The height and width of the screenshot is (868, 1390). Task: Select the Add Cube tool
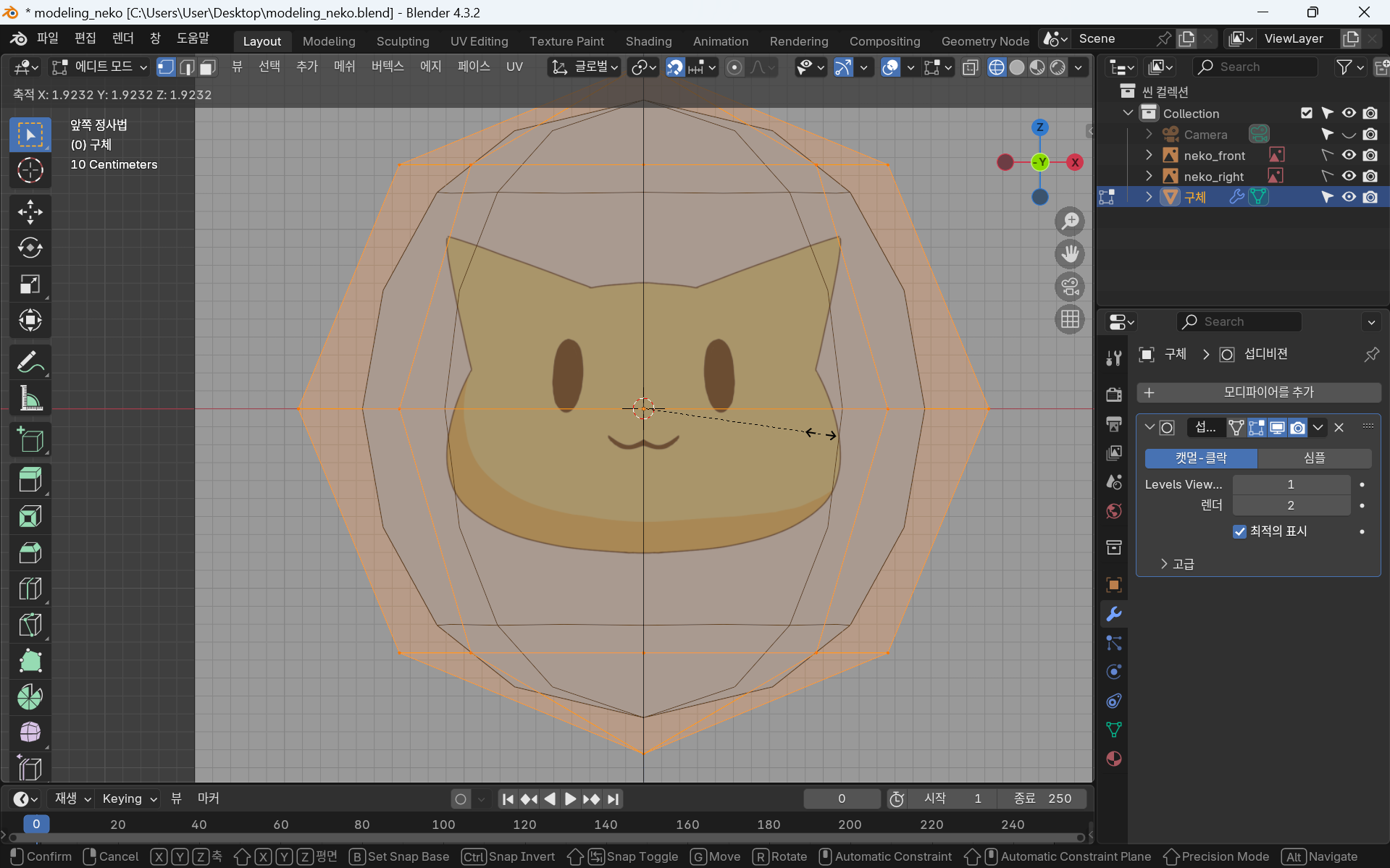[x=30, y=439]
